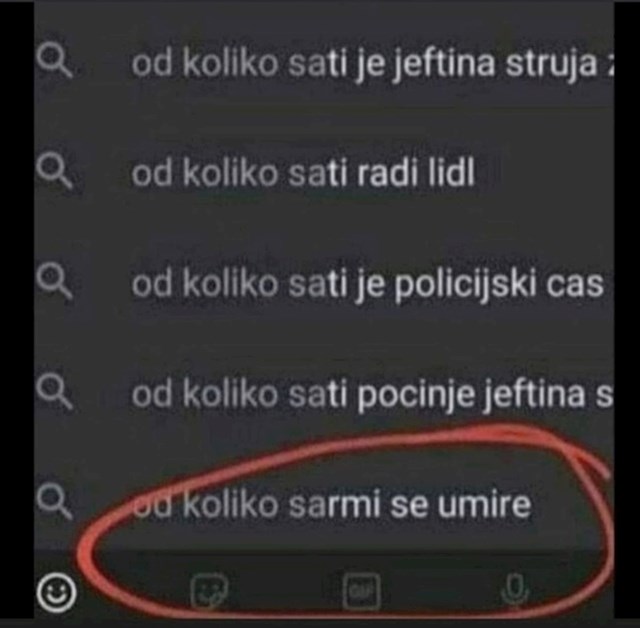Open the GIF keyboard icon
Screen dimensions: 640x628
362,590
